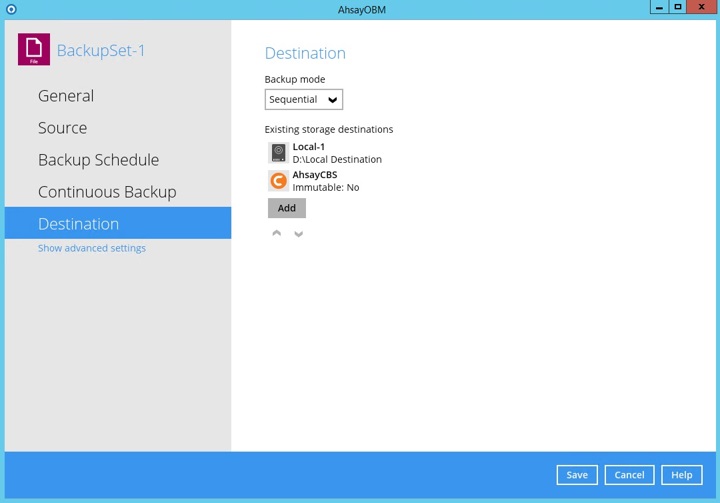
Task: Open the Continuous Backup section
Action: (107, 192)
